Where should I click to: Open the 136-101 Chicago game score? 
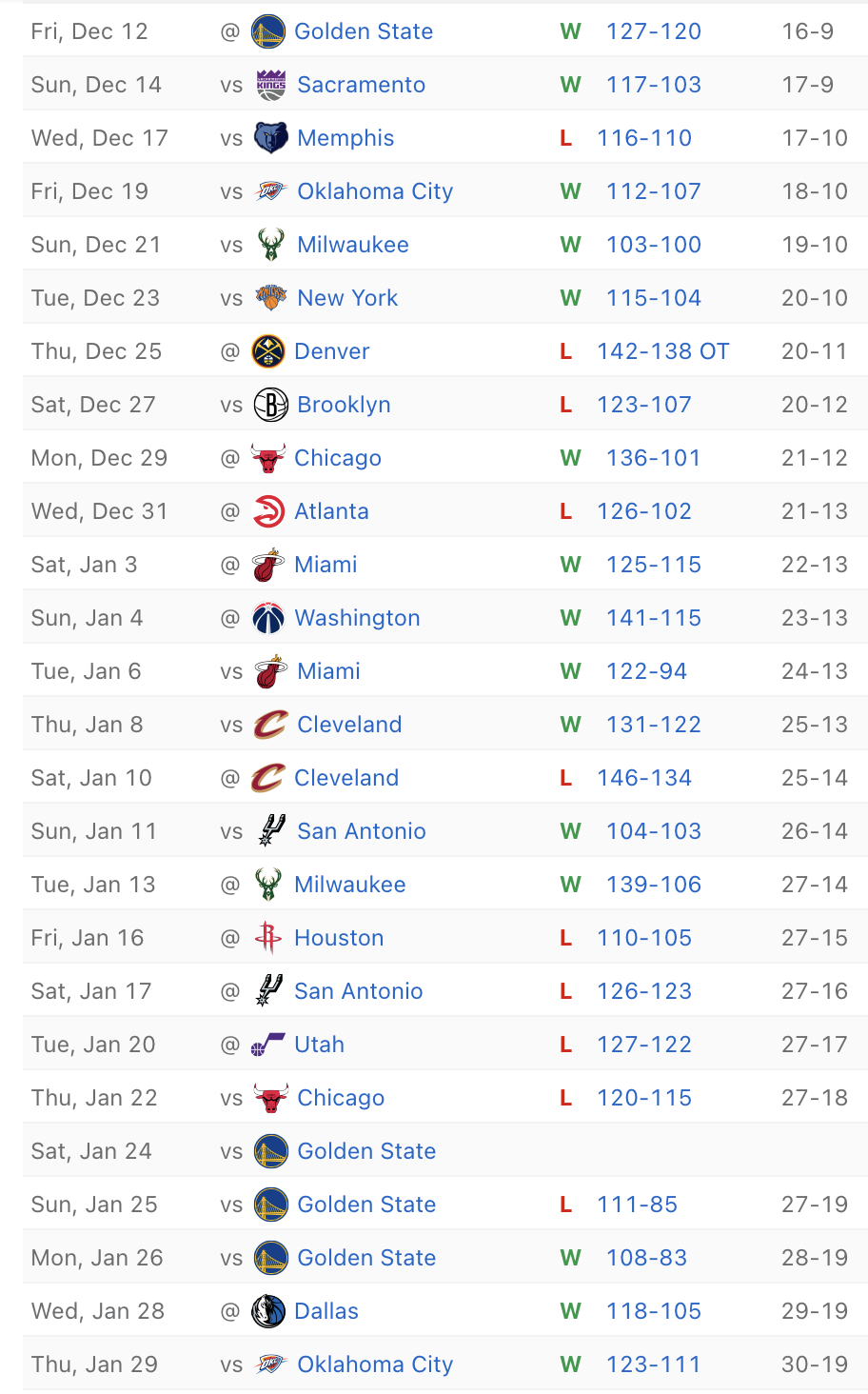653,458
